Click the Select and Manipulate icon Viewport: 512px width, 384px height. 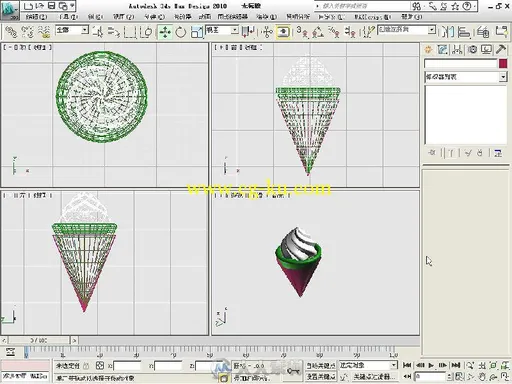coord(267,32)
